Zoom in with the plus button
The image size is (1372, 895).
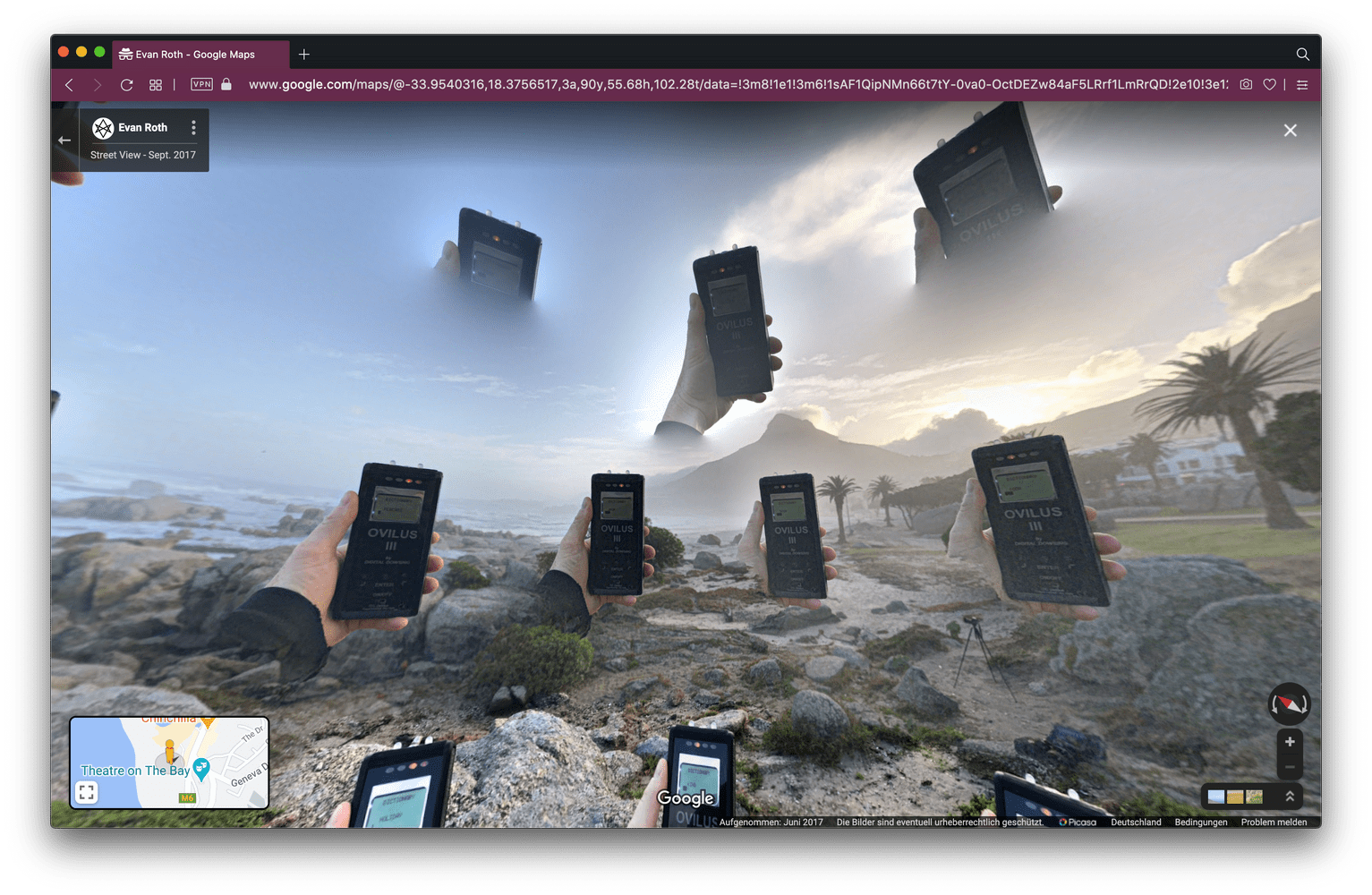click(x=1290, y=741)
